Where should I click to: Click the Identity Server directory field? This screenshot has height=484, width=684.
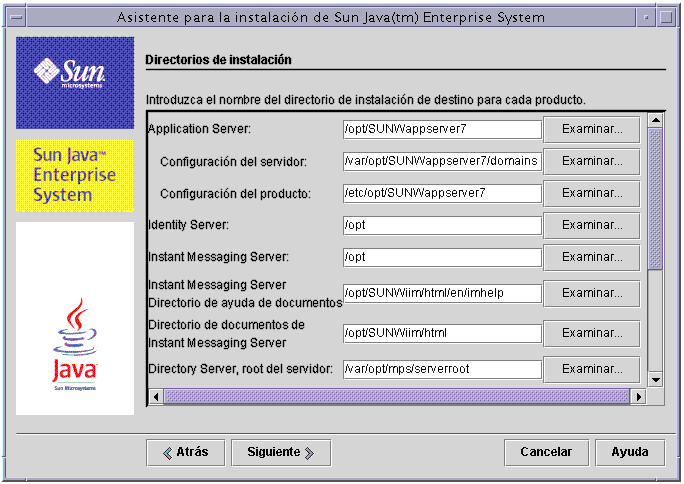(442, 225)
